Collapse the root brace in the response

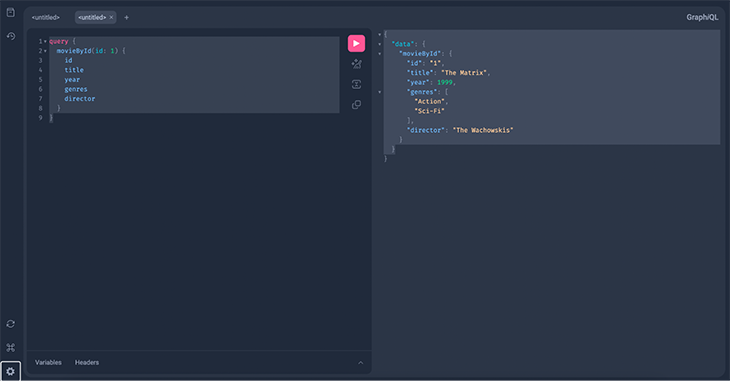pyautogui.click(x=379, y=34)
